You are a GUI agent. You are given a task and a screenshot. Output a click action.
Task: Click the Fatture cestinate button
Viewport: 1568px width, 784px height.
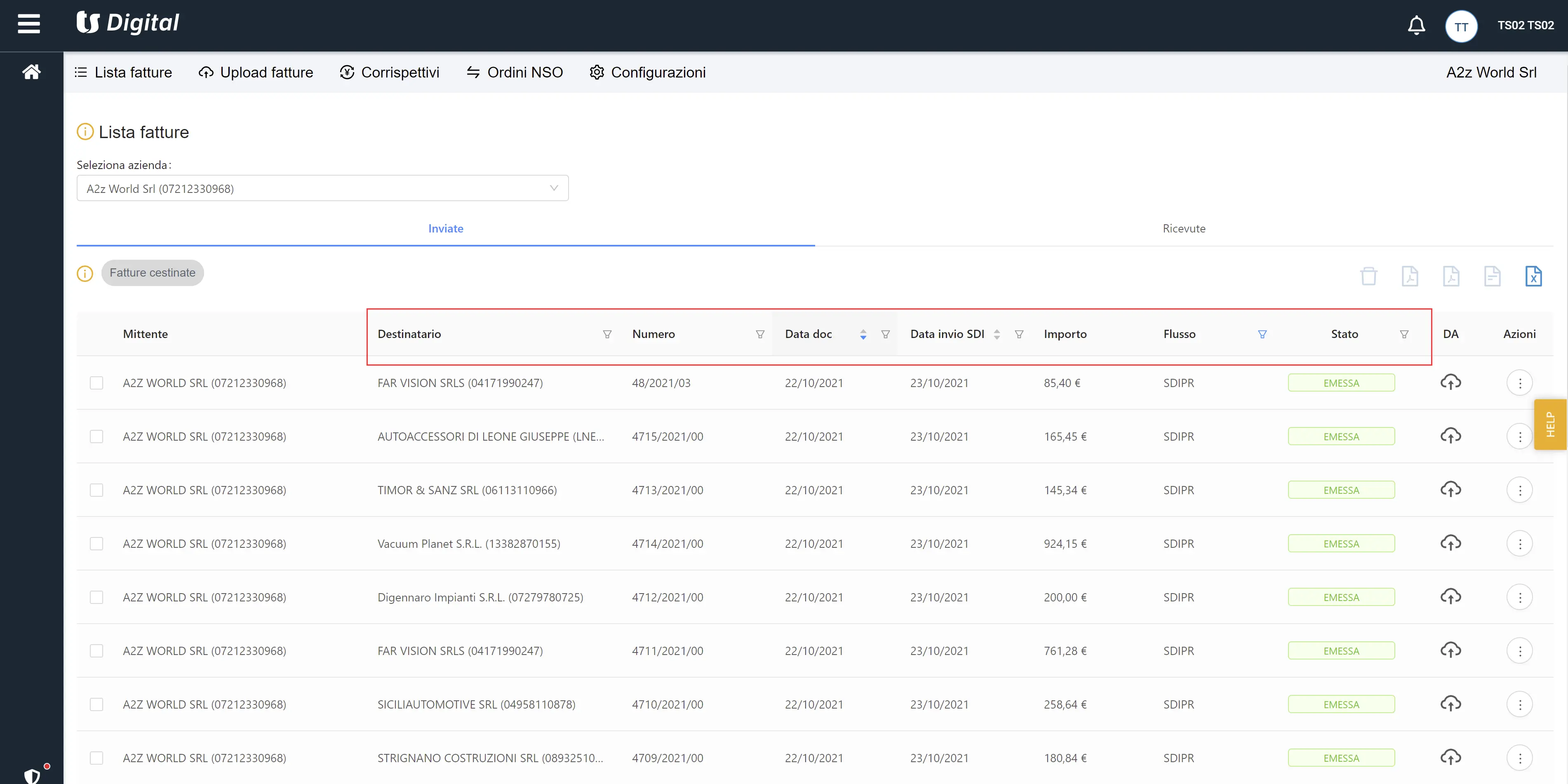tap(152, 273)
